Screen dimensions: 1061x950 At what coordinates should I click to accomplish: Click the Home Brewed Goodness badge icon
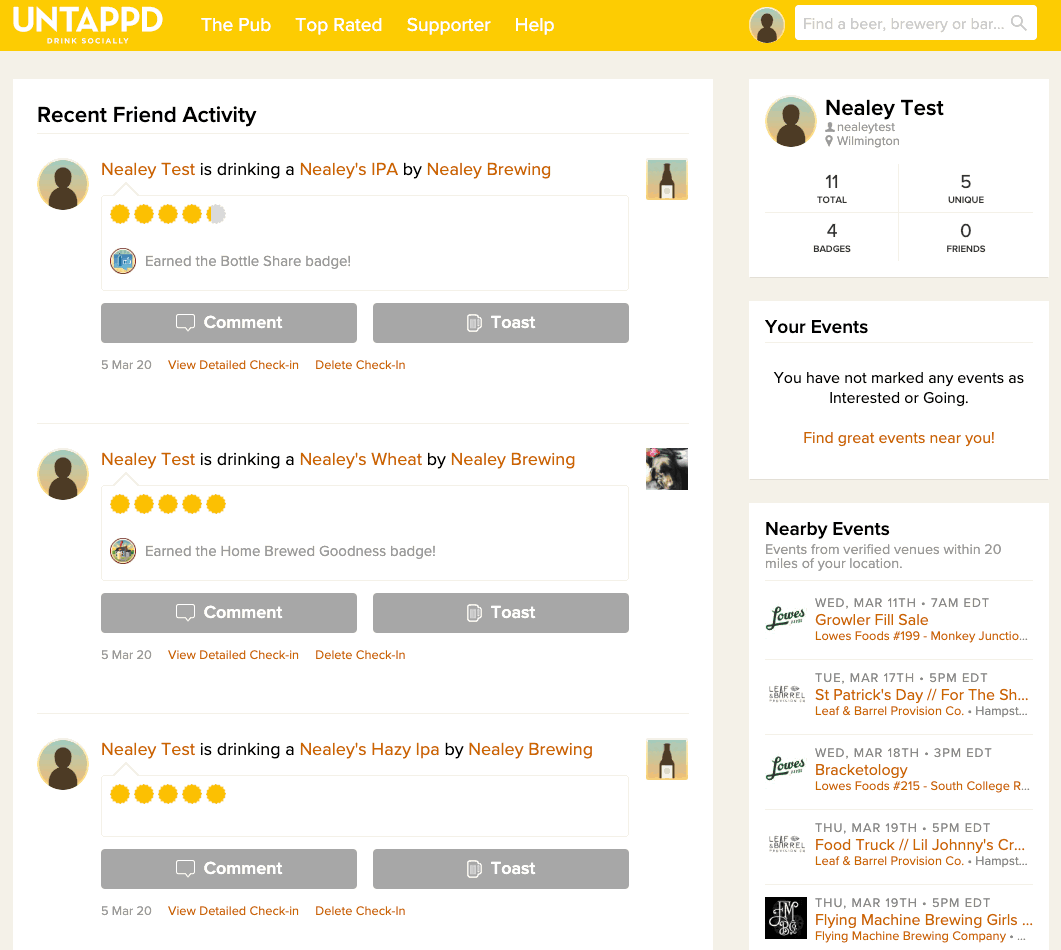tap(123, 551)
